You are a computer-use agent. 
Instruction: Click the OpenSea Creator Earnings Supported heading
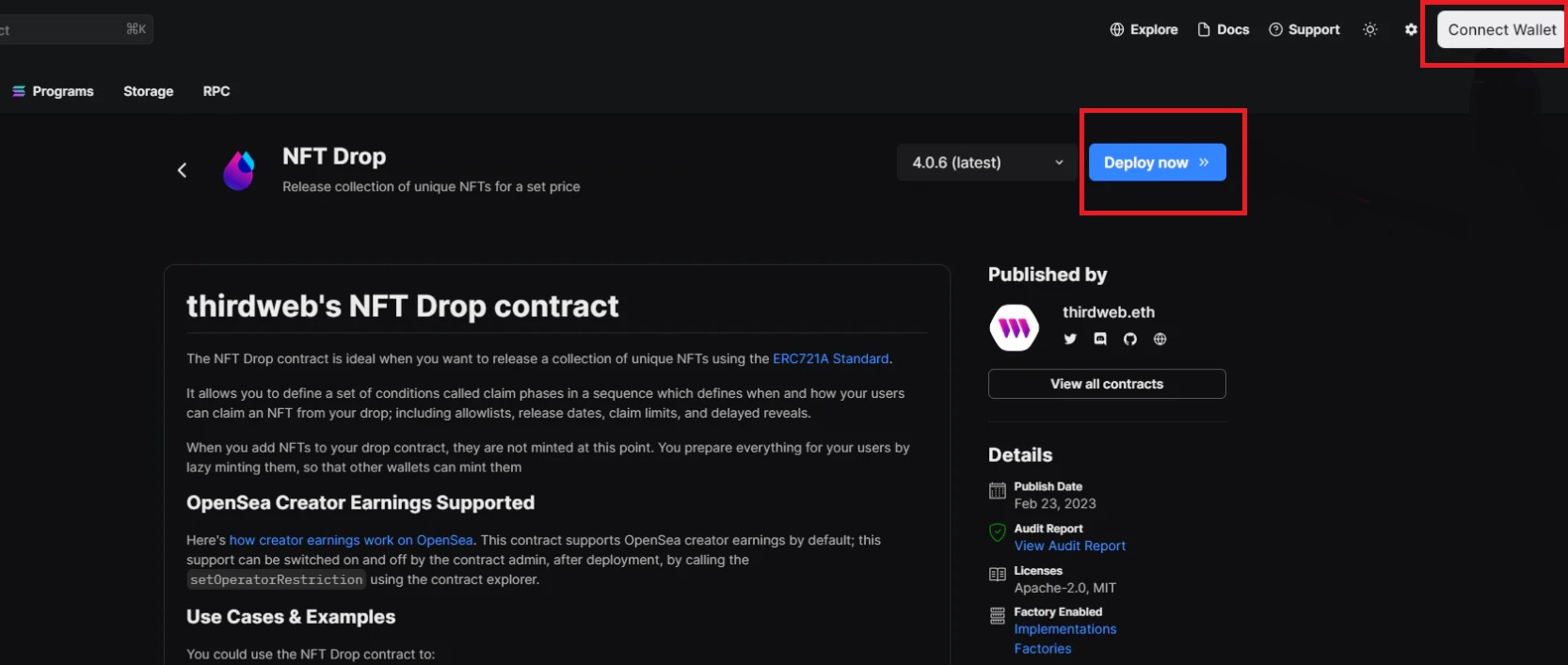[x=360, y=503]
